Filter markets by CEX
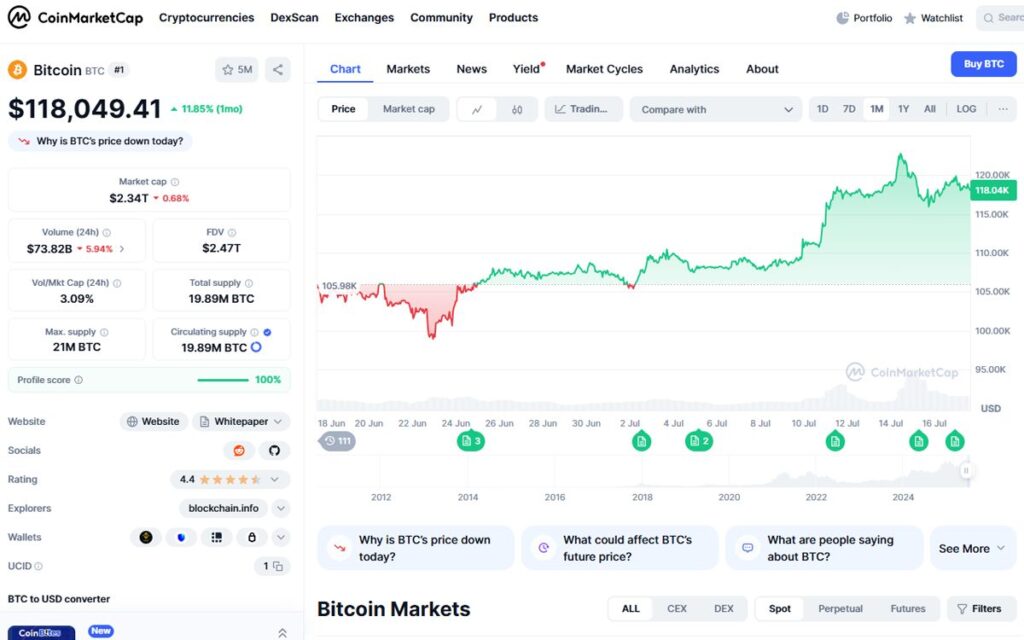Screen dimensions: 1024x640 point(677,609)
